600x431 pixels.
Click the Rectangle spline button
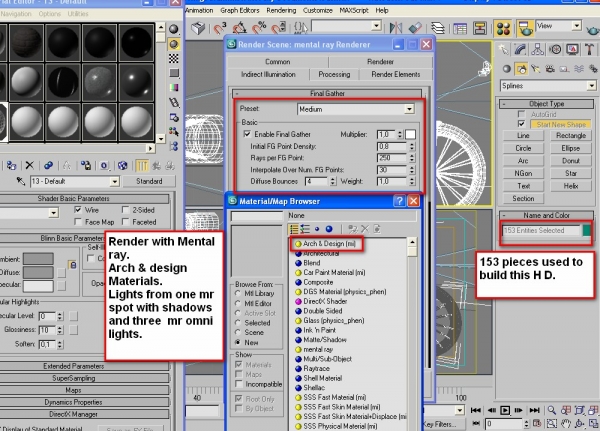pyautogui.click(x=571, y=136)
